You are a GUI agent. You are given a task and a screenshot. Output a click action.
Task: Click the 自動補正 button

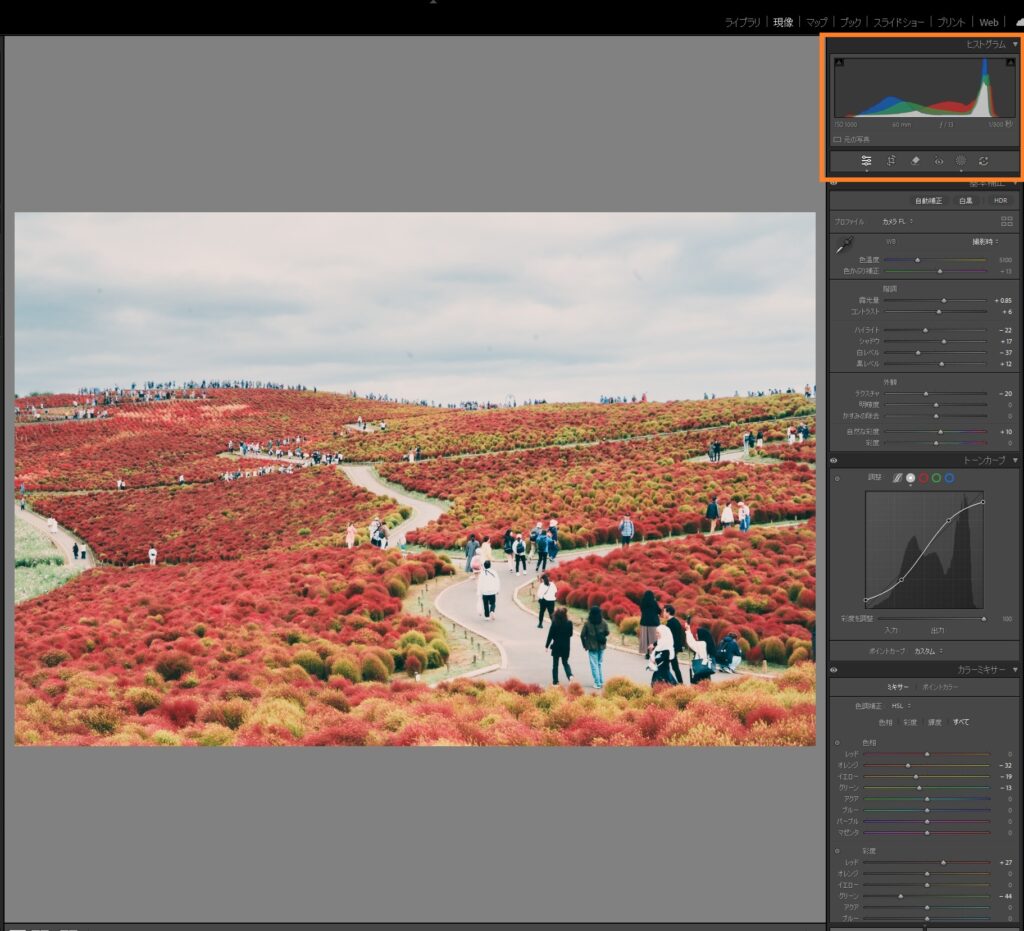928,200
